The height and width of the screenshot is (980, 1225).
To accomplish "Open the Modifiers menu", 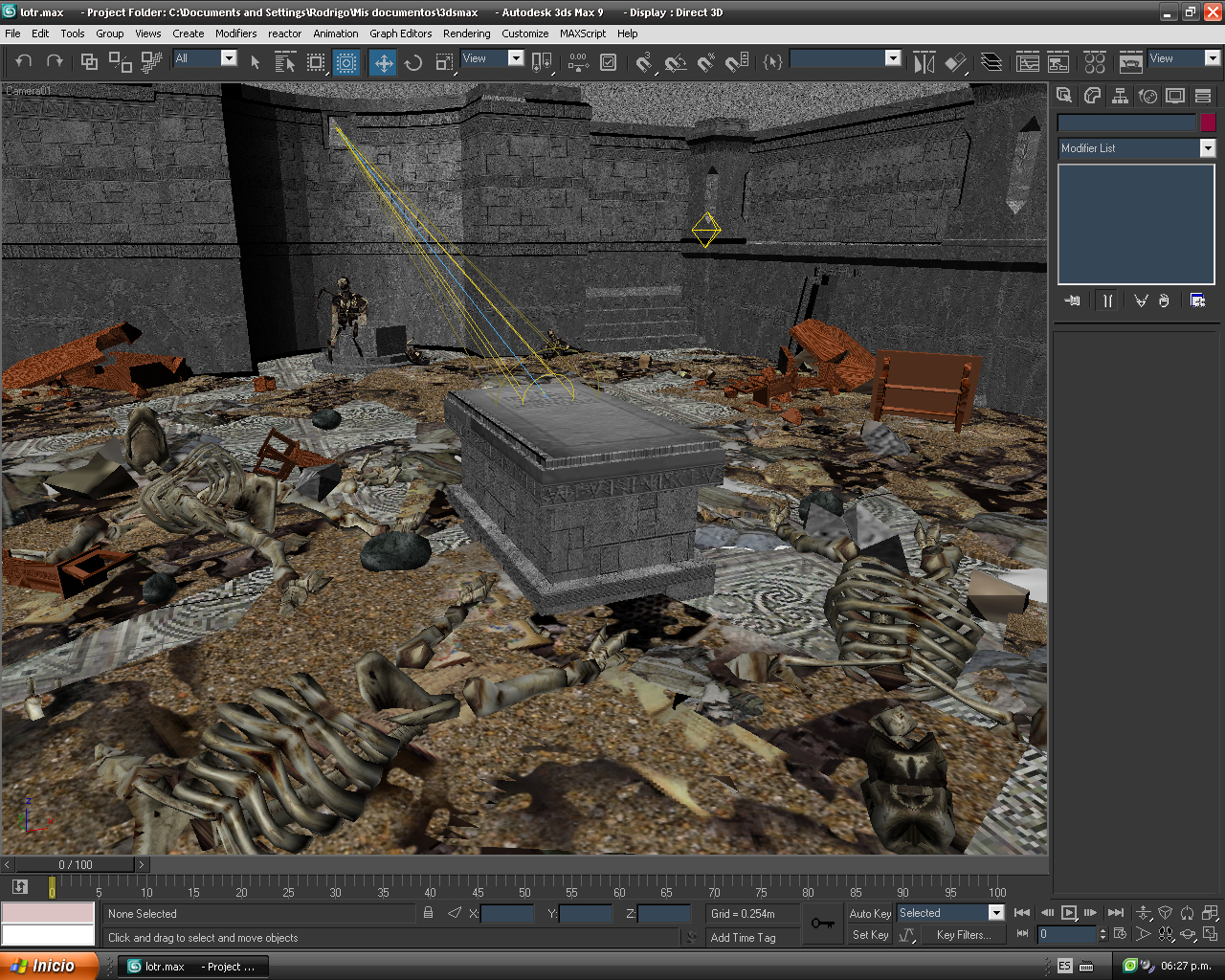I will 235,33.
